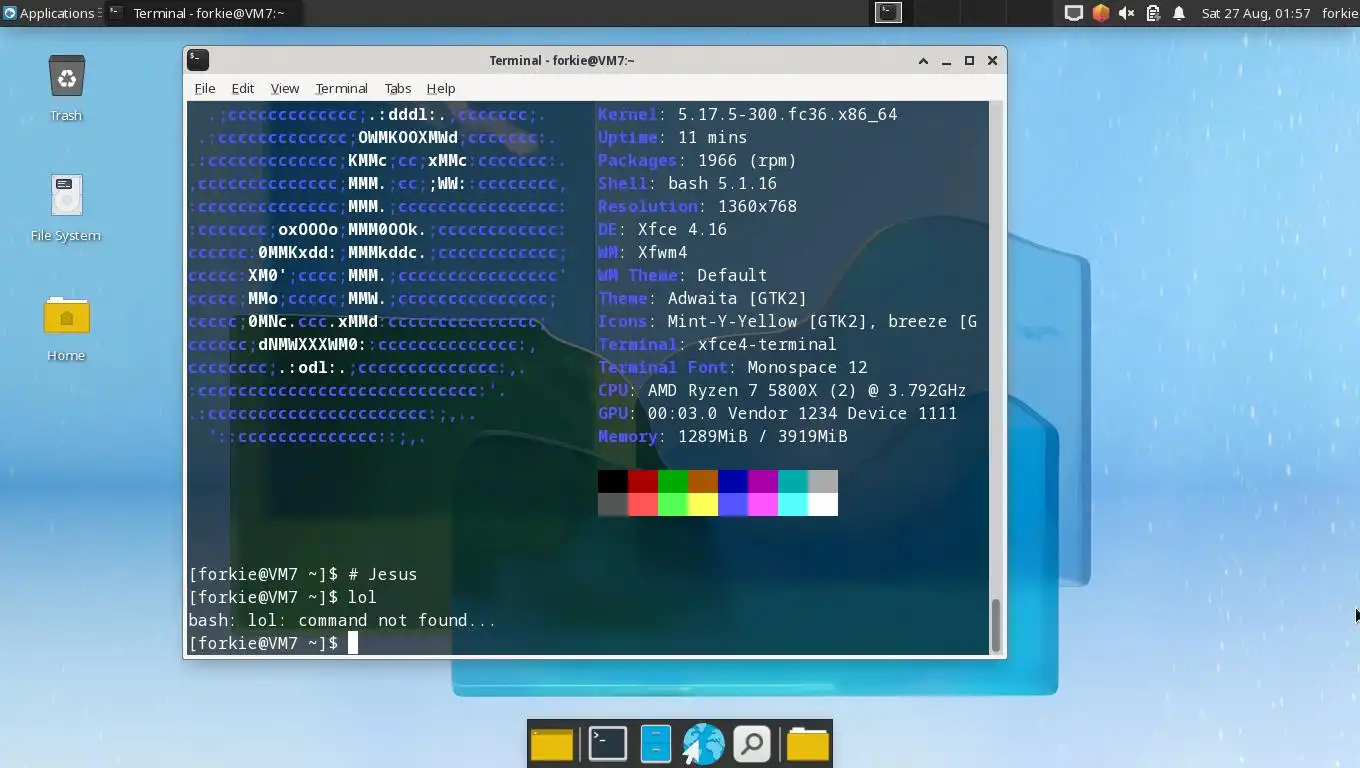This screenshot has width=1360, height=768.
Task: Click the dark red color block in the palette
Action: pos(643,481)
